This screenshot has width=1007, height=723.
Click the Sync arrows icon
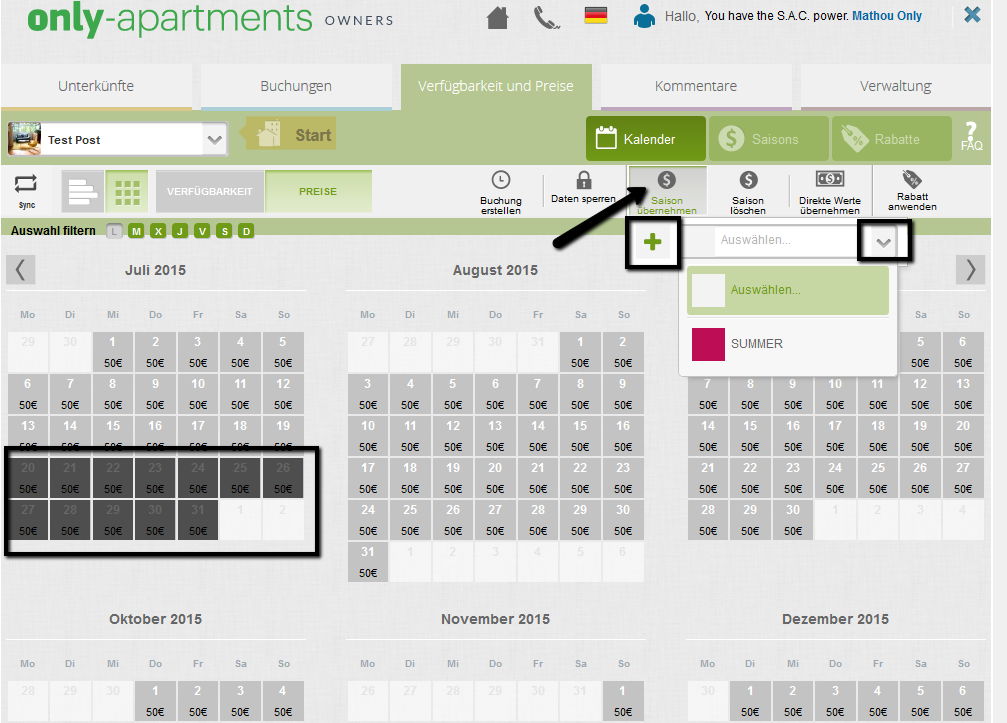[x=26, y=186]
